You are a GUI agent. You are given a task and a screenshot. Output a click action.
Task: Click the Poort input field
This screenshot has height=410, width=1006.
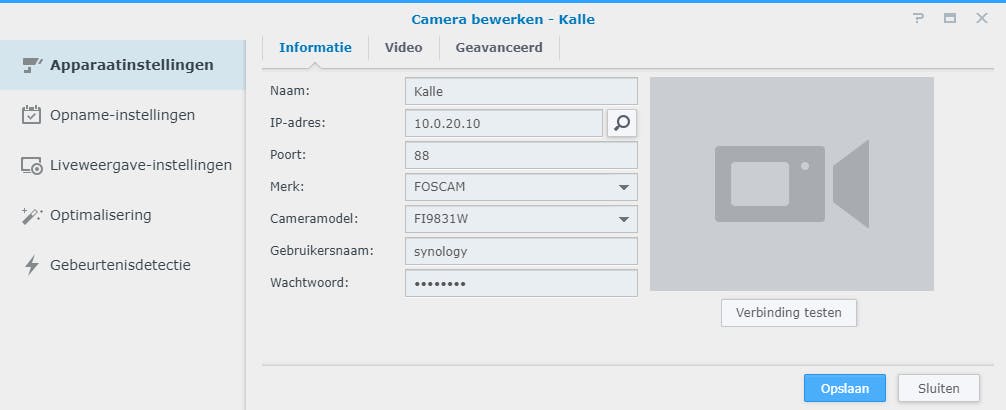pos(521,155)
